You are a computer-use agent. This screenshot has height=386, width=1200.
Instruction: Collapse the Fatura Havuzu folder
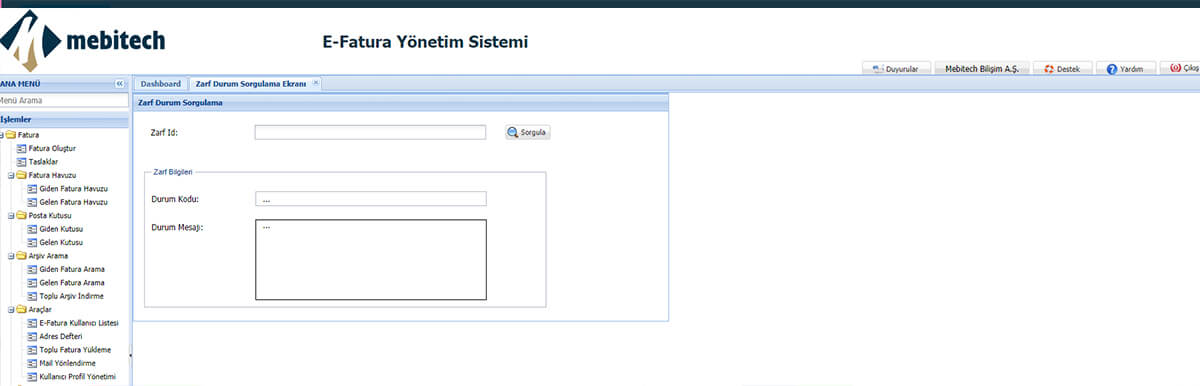10,175
